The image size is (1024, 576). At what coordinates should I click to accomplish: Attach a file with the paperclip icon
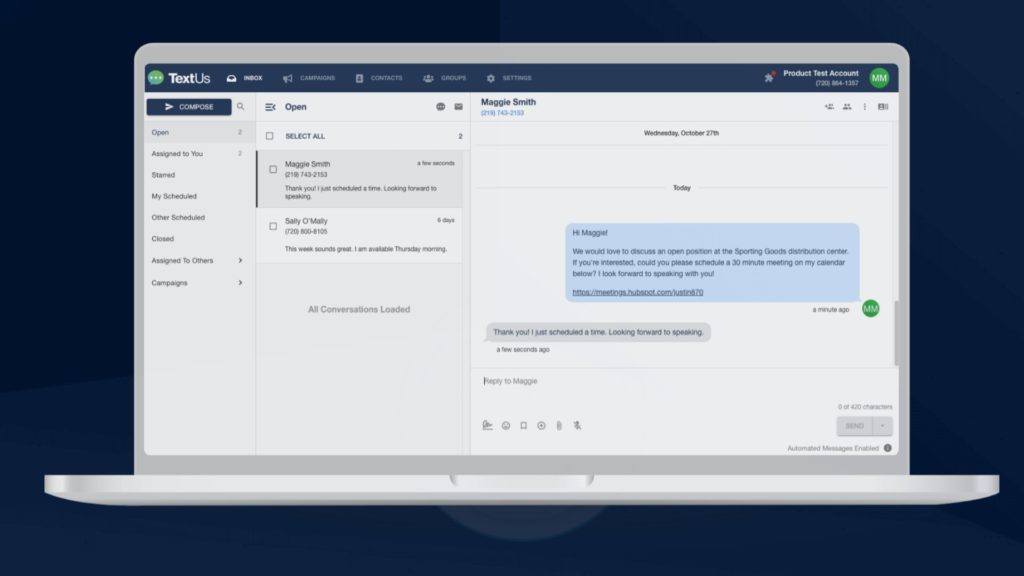coord(558,425)
